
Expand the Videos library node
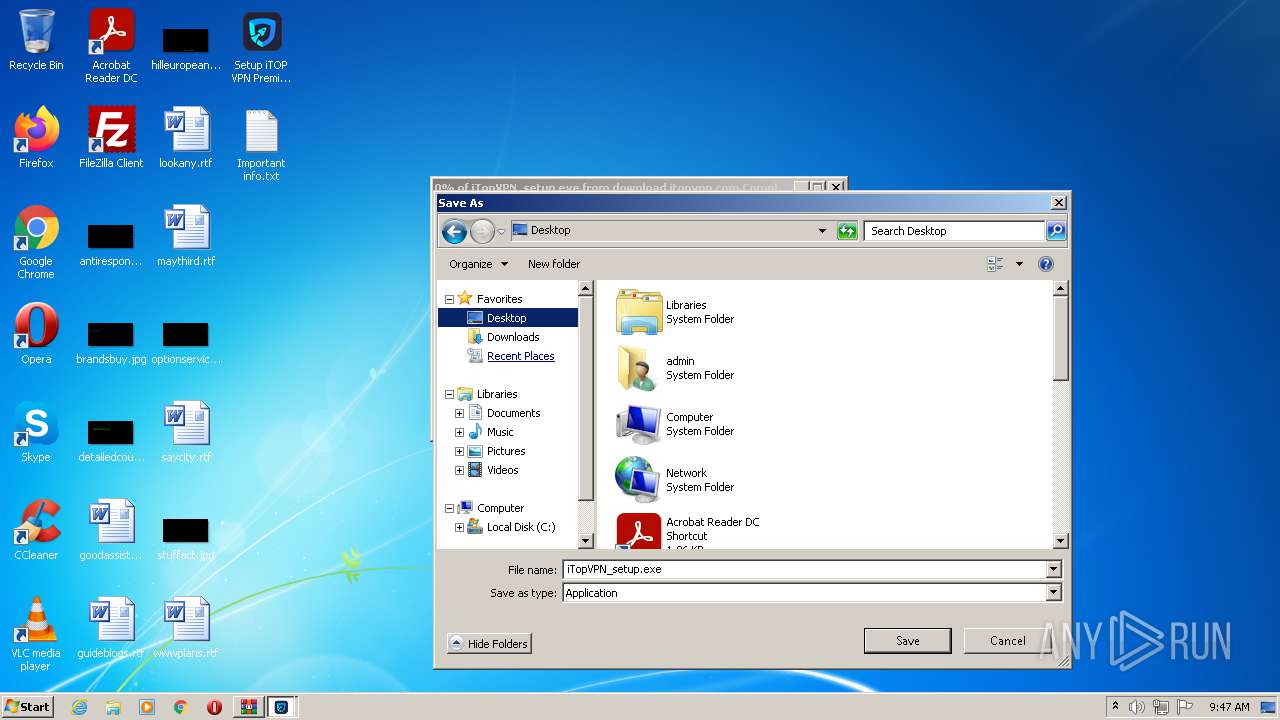tap(459, 470)
